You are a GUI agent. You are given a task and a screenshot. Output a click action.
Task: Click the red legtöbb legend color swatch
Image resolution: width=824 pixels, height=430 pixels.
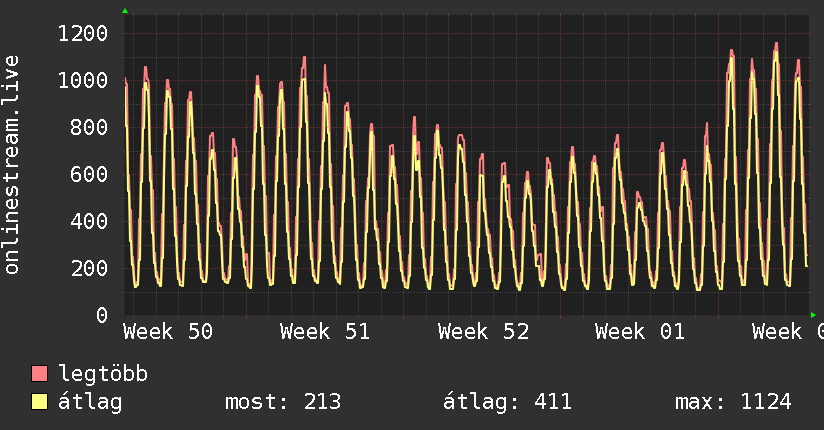click(x=40, y=375)
